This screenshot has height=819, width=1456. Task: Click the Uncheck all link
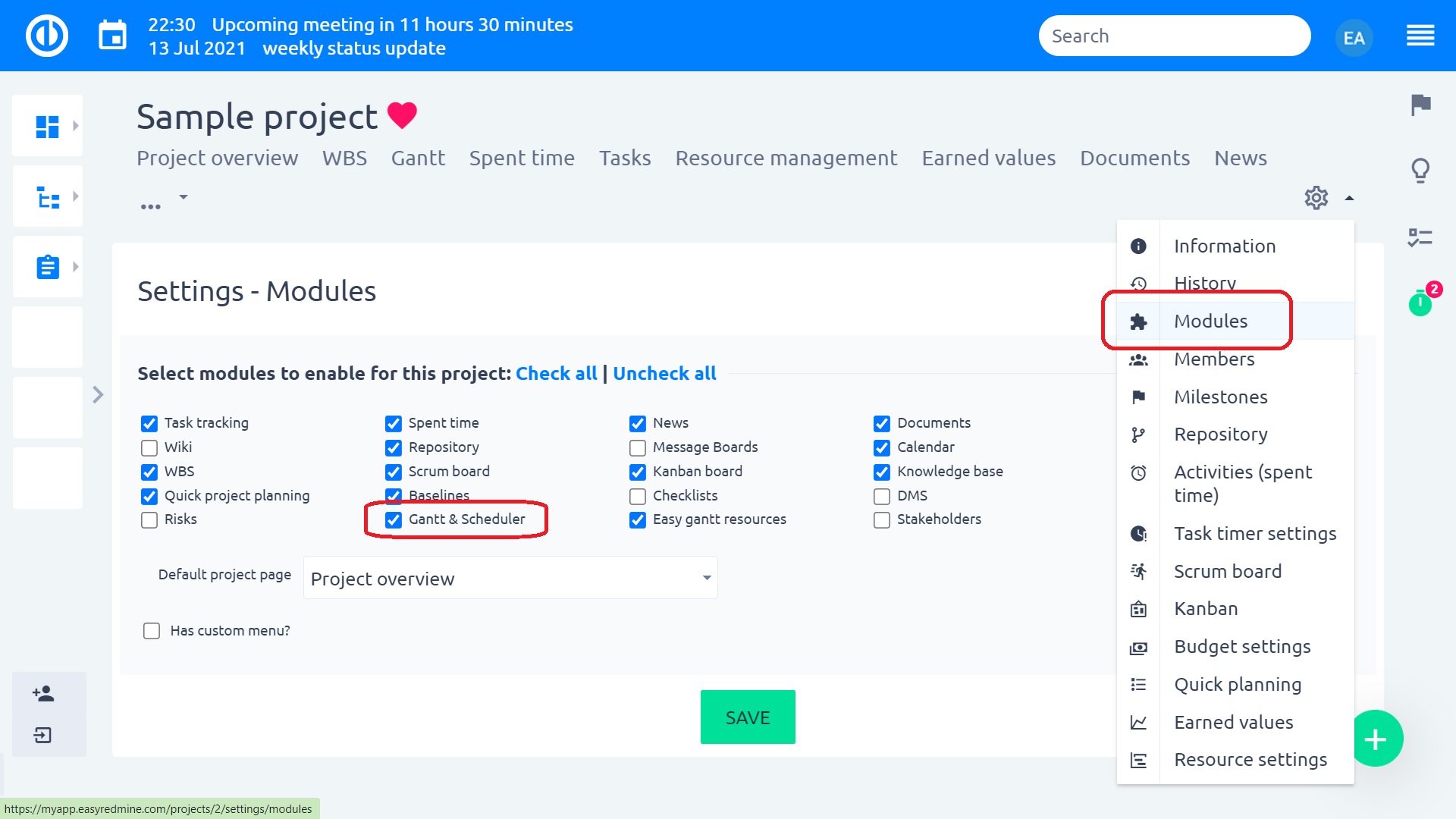[x=664, y=373]
